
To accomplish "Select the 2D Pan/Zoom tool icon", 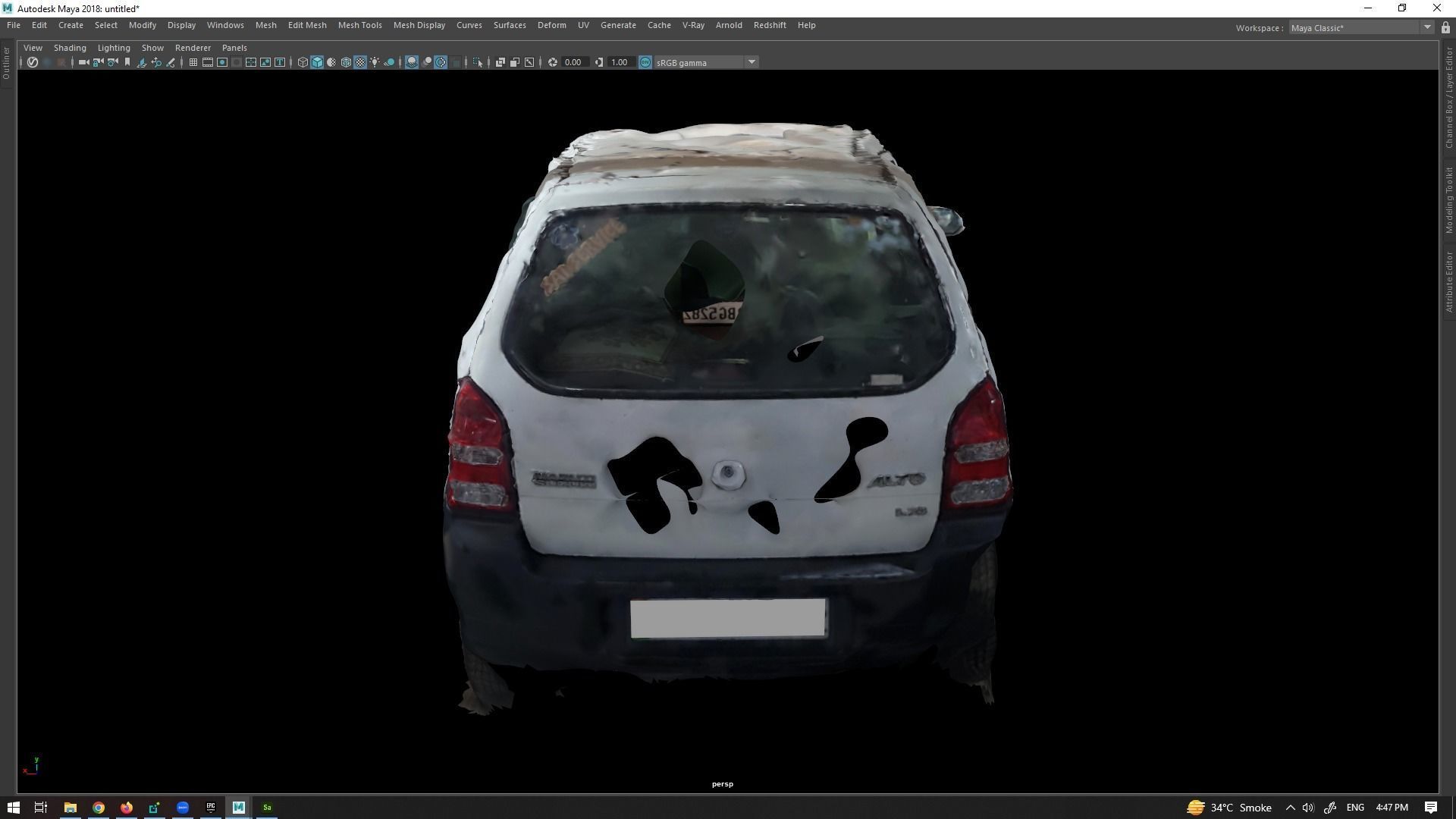I will [156, 62].
